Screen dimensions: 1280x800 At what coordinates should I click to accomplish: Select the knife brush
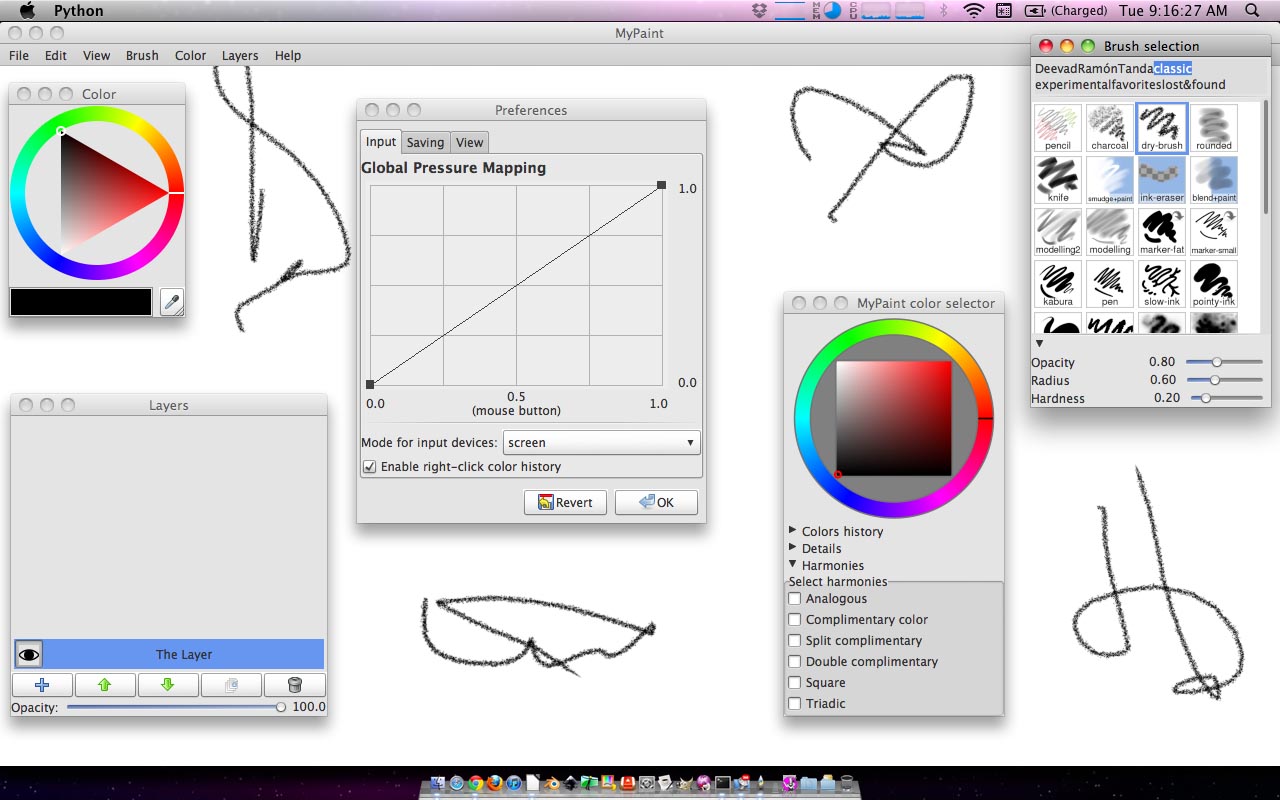tap(1058, 180)
